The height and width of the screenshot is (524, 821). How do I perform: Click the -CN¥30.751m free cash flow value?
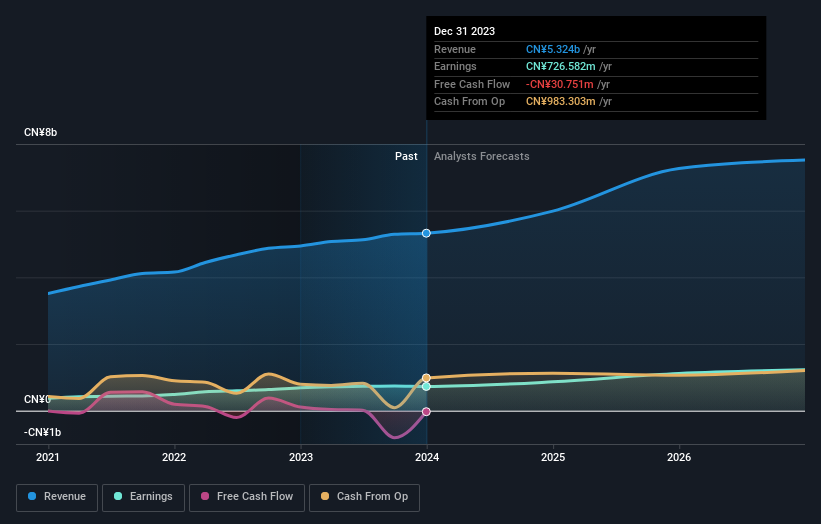[x=560, y=84]
